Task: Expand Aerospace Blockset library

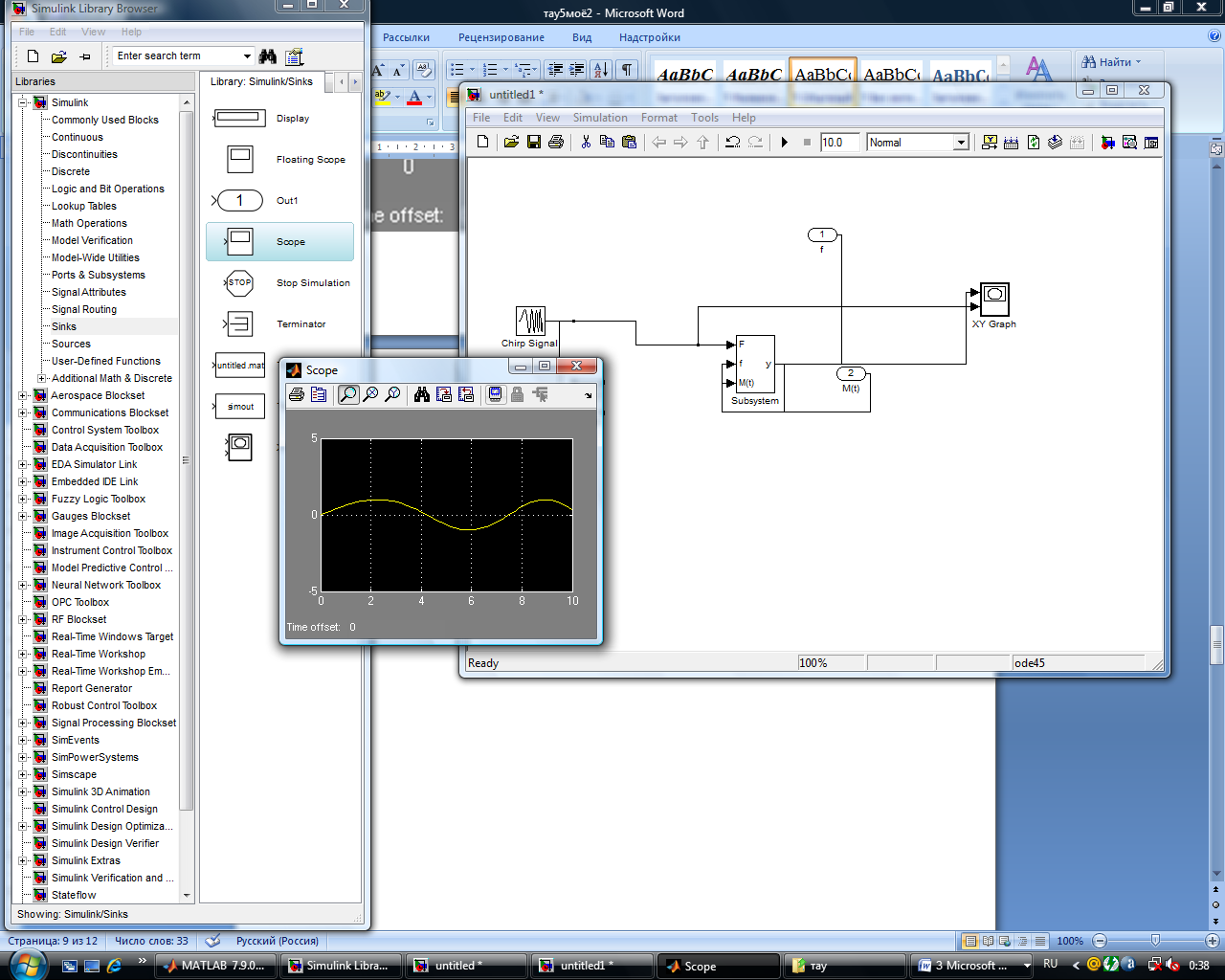Action: point(23,395)
